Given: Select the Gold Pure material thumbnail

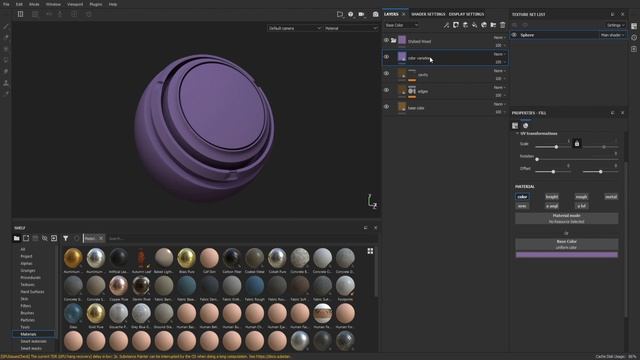Looking at the screenshot, I should tap(96, 313).
